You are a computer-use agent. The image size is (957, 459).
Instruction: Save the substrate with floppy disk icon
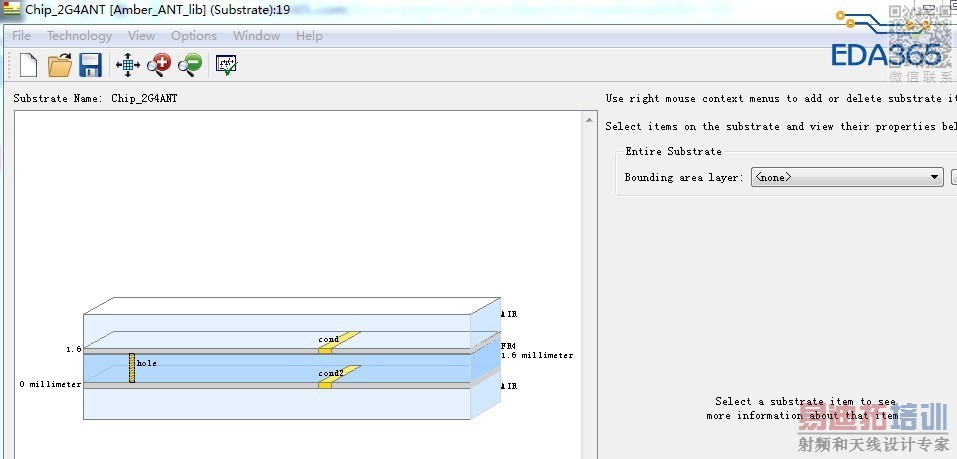coord(90,65)
